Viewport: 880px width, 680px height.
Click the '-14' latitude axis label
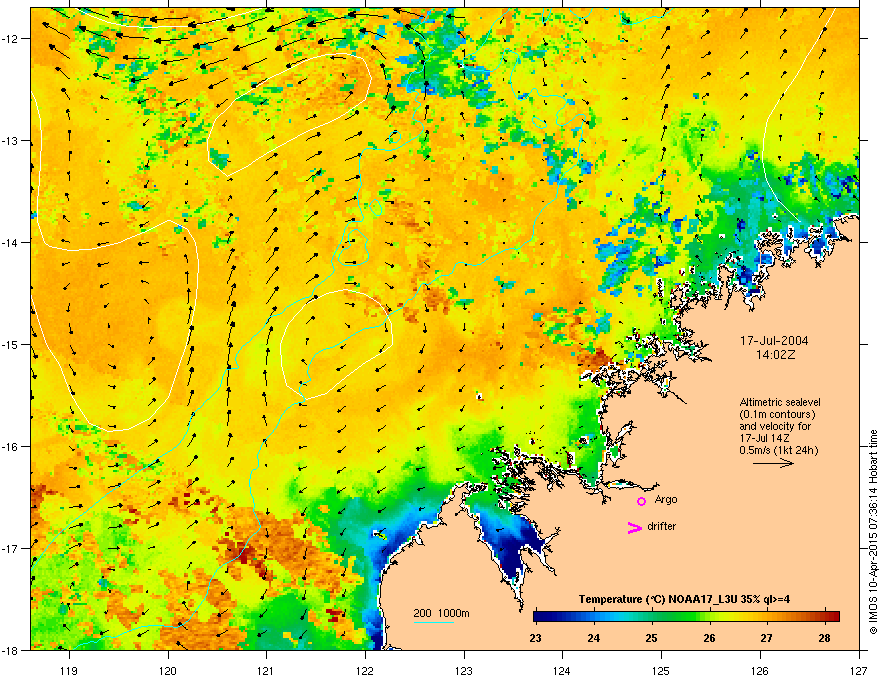click(x=11, y=243)
